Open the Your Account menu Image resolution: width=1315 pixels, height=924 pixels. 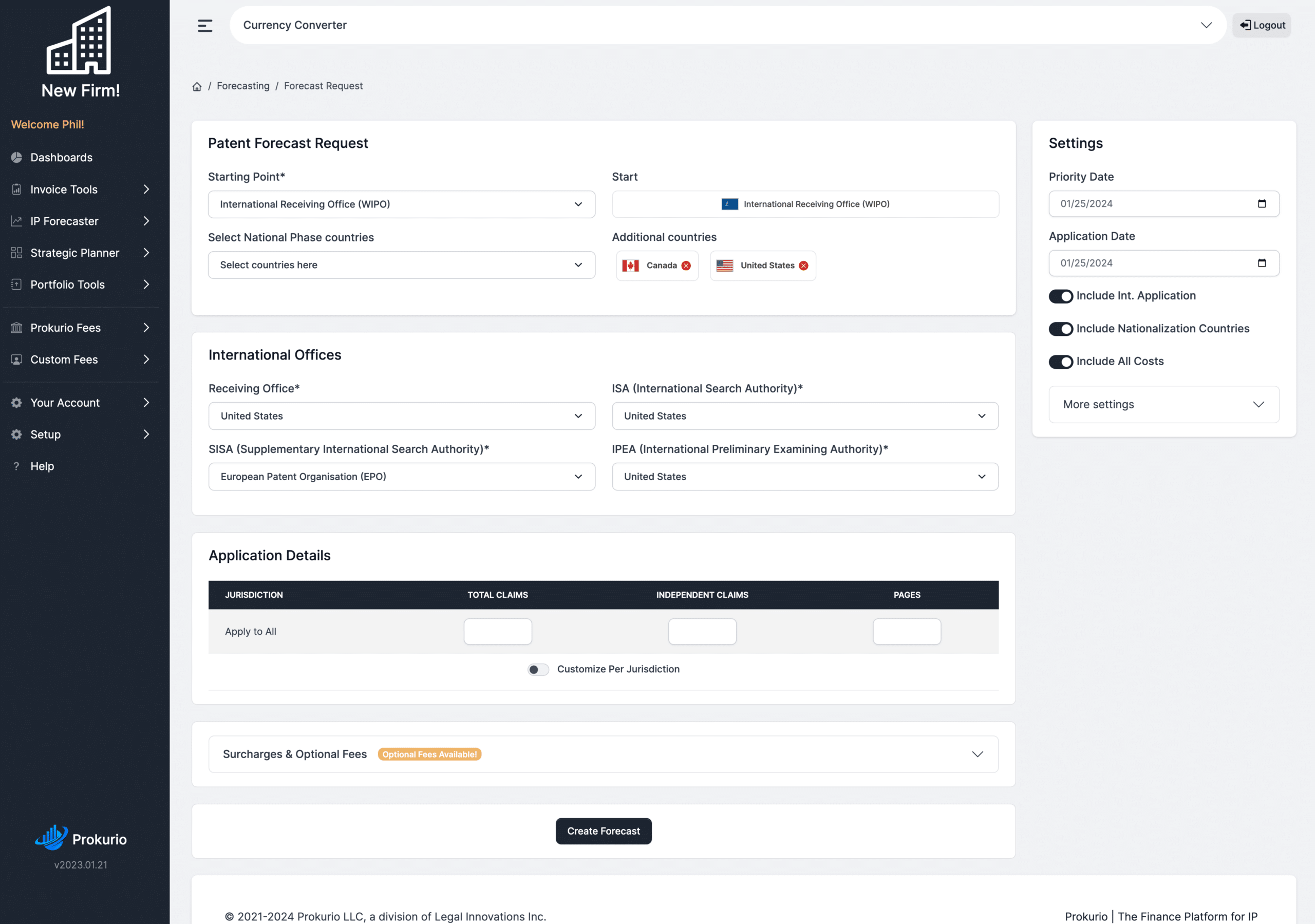(80, 403)
